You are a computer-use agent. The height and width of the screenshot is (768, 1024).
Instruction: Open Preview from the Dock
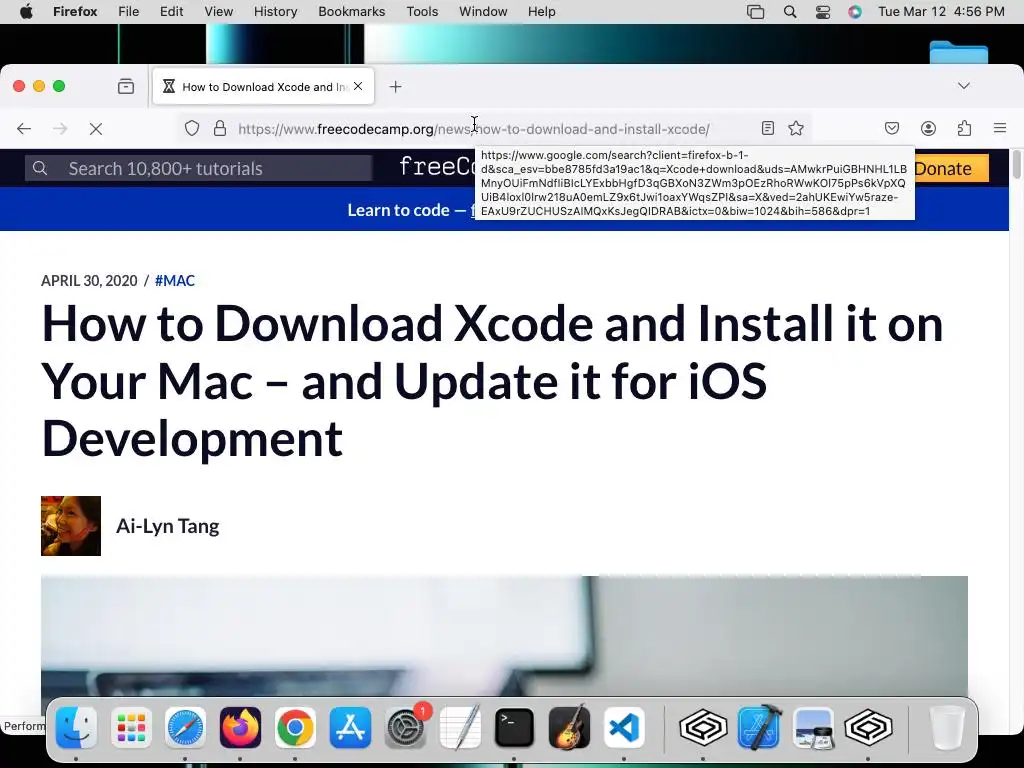[813, 728]
